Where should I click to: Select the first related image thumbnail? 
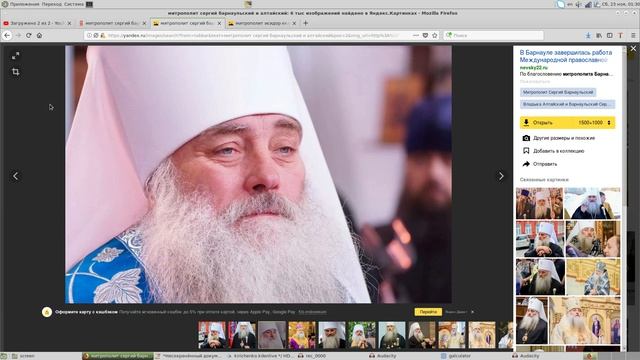point(539,203)
